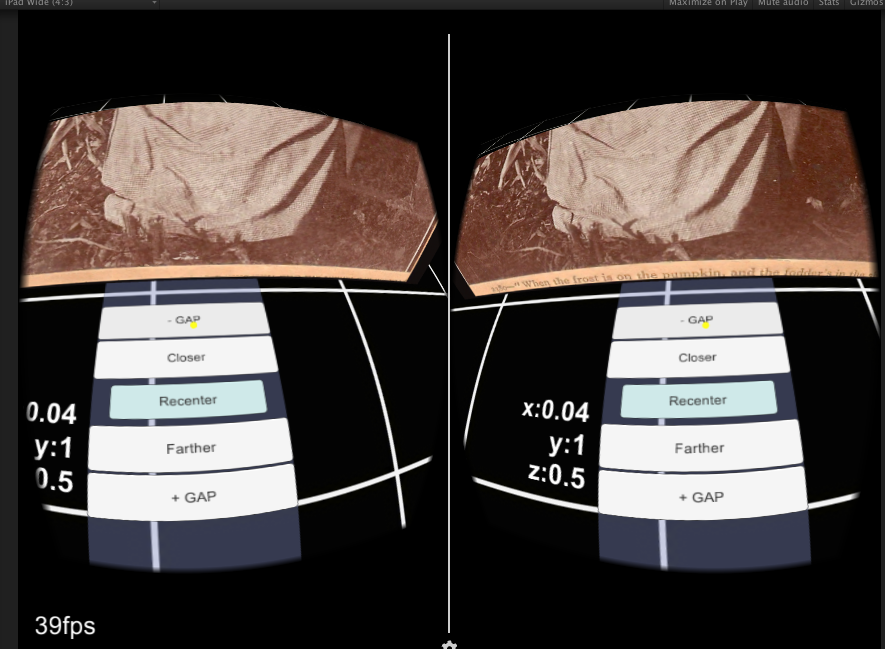
Task: Select 'Recenter' in the right eye view
Action: tap(698, 400)
